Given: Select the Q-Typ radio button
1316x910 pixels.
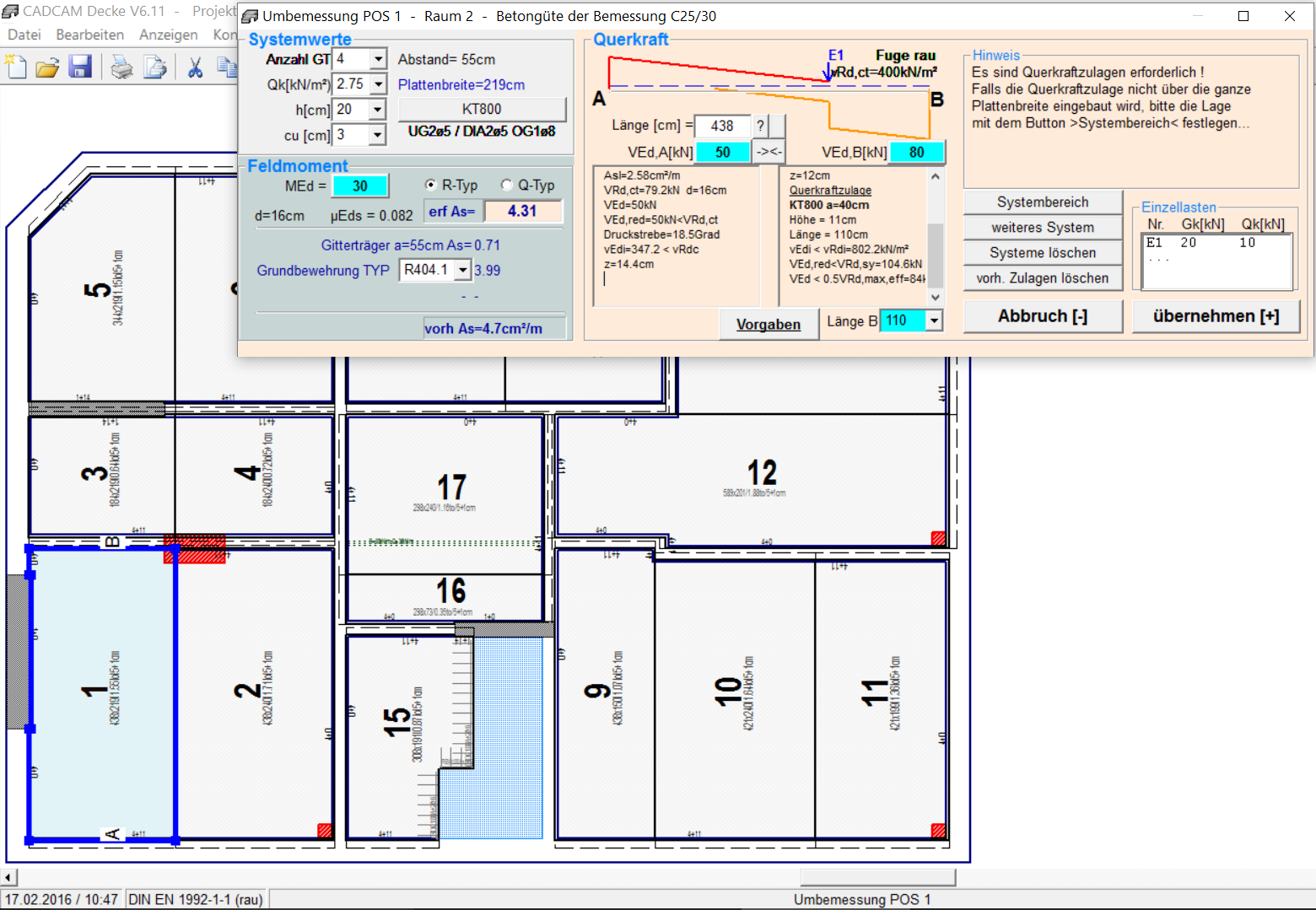Looking at the screenshot, I should coord(506,185).
